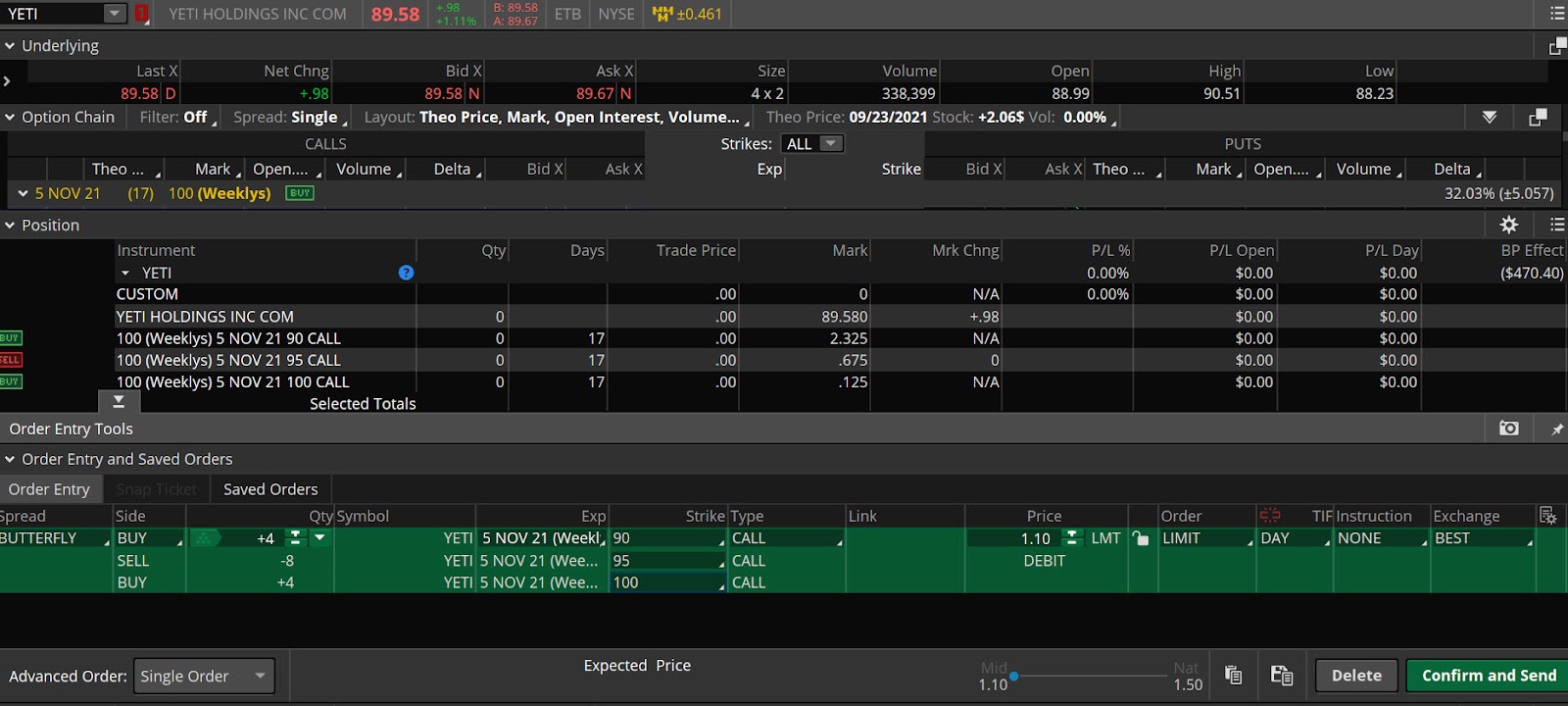Move the Mid-to-Nat price slider handle
1568x706 pixels.
pos(1014,676)
